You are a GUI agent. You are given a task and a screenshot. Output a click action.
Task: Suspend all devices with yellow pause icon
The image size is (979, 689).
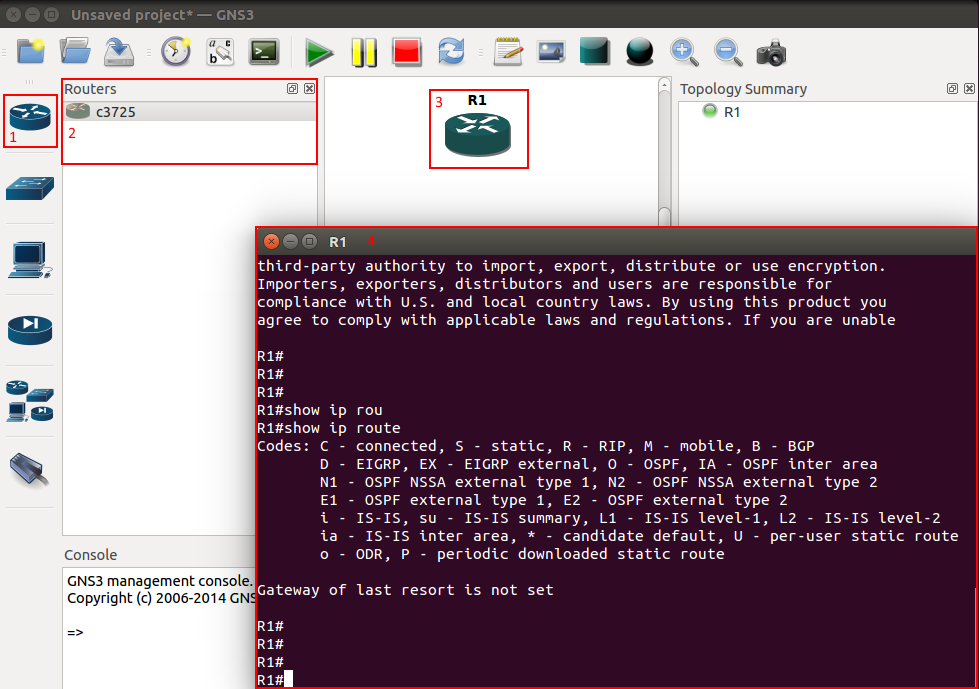coord(364,52)
